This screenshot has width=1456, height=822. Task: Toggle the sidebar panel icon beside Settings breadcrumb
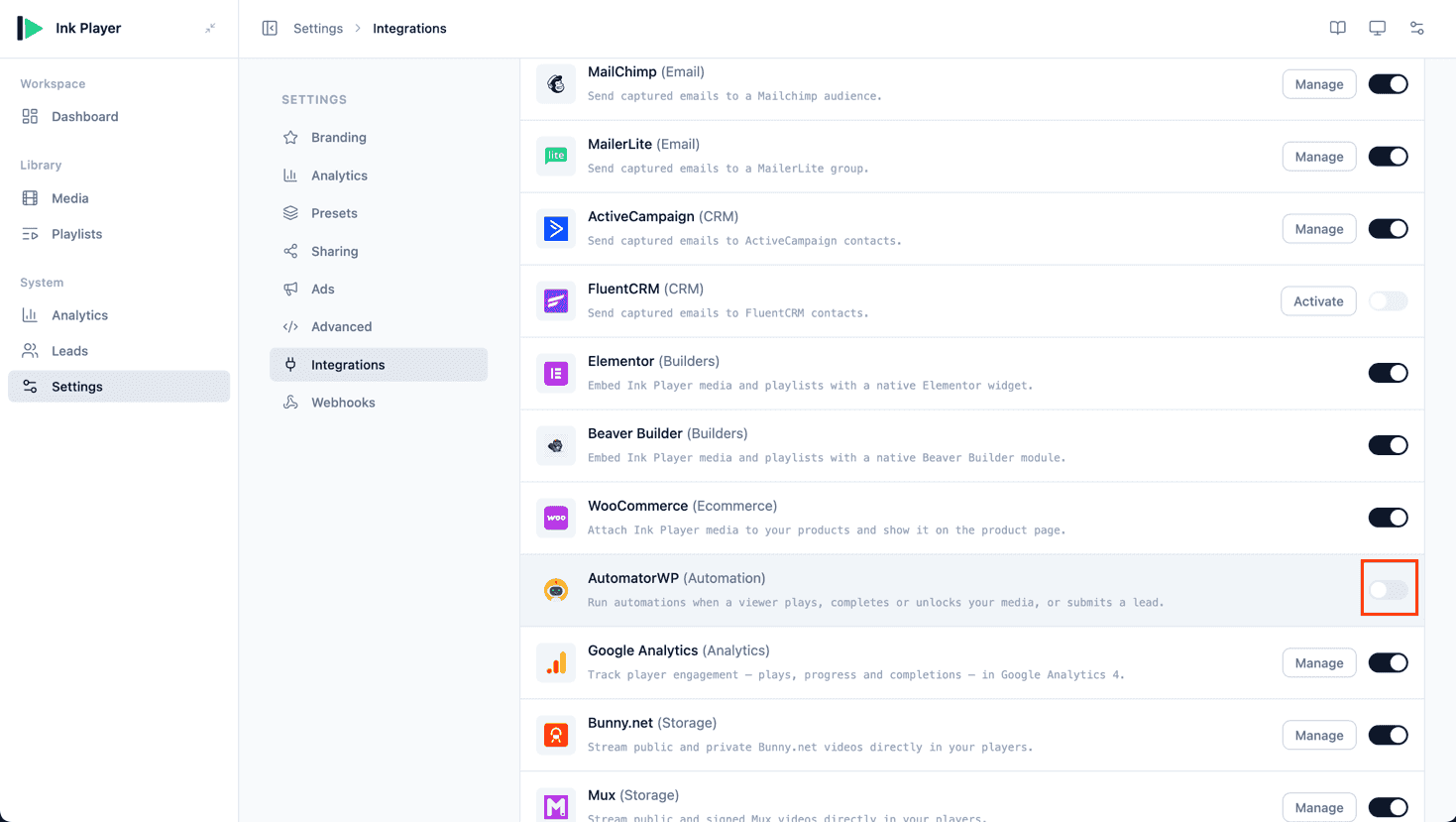click(270, 28)
